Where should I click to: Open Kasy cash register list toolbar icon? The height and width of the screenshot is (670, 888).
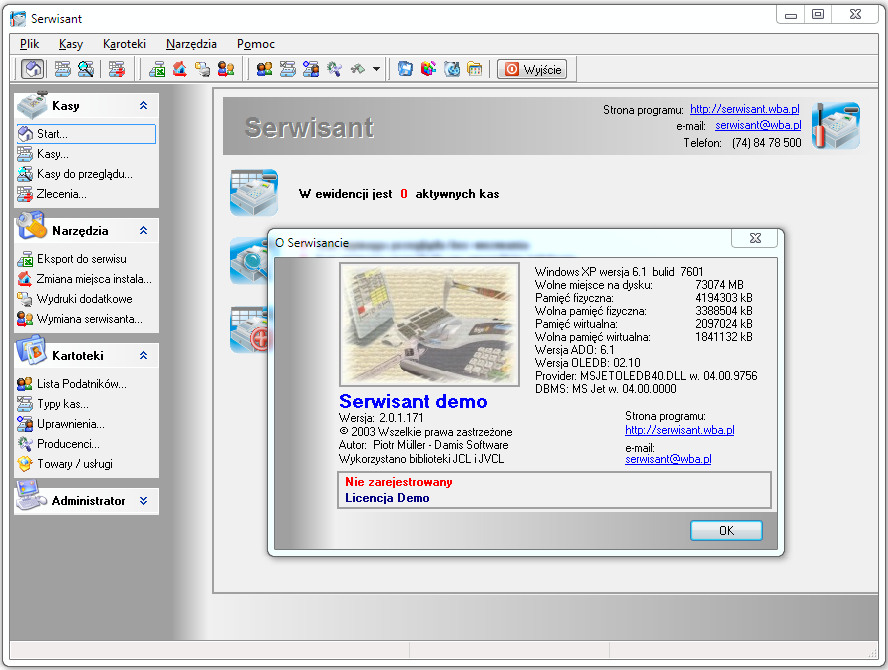pos(62,70)
